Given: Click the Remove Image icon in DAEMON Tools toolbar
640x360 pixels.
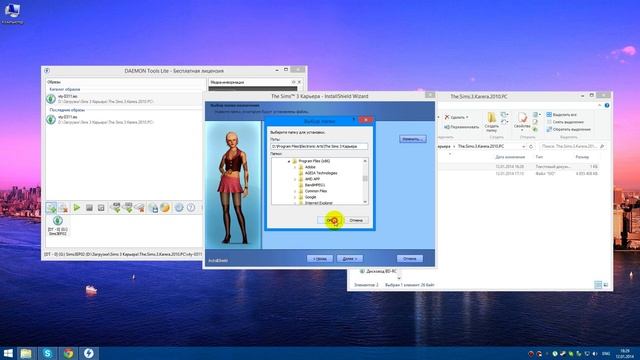Looking at the screenshot, I should tap(64, 208).
